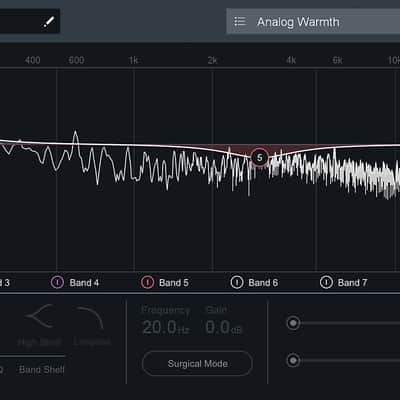Click the 1k frequency label

coord(133,60)
